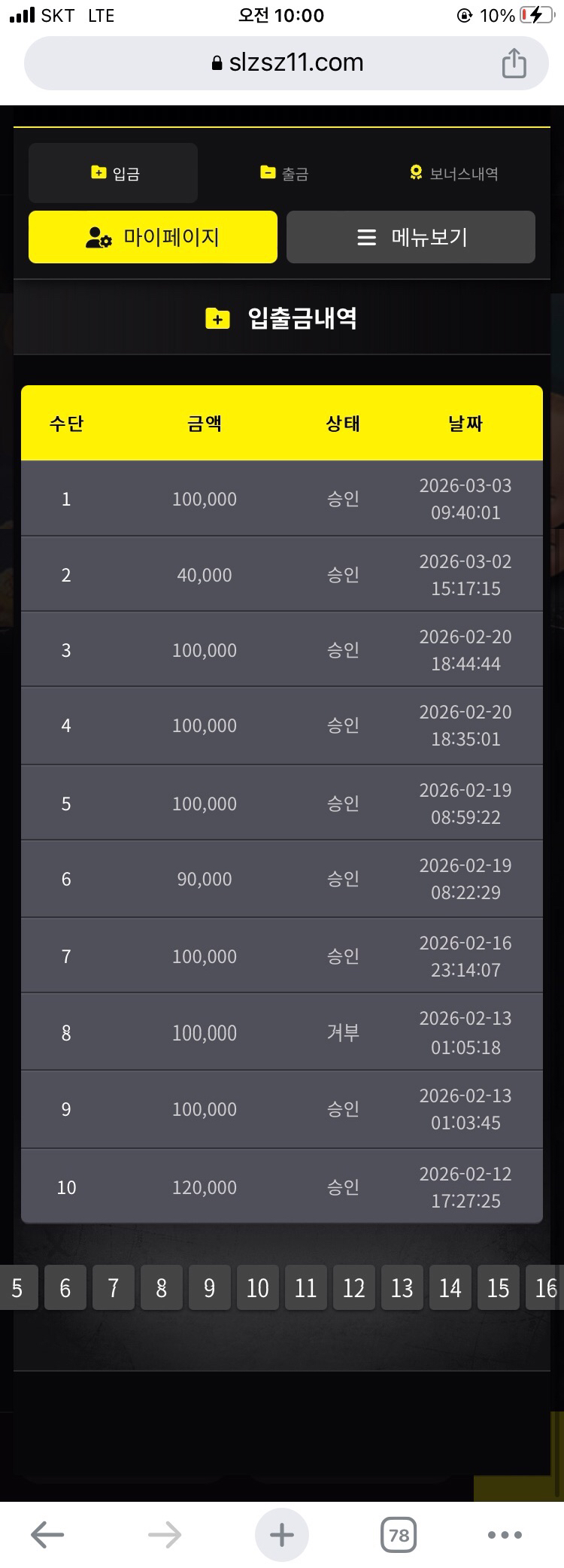
Task: Open a new tab with plus icon
Action: 282,1534
